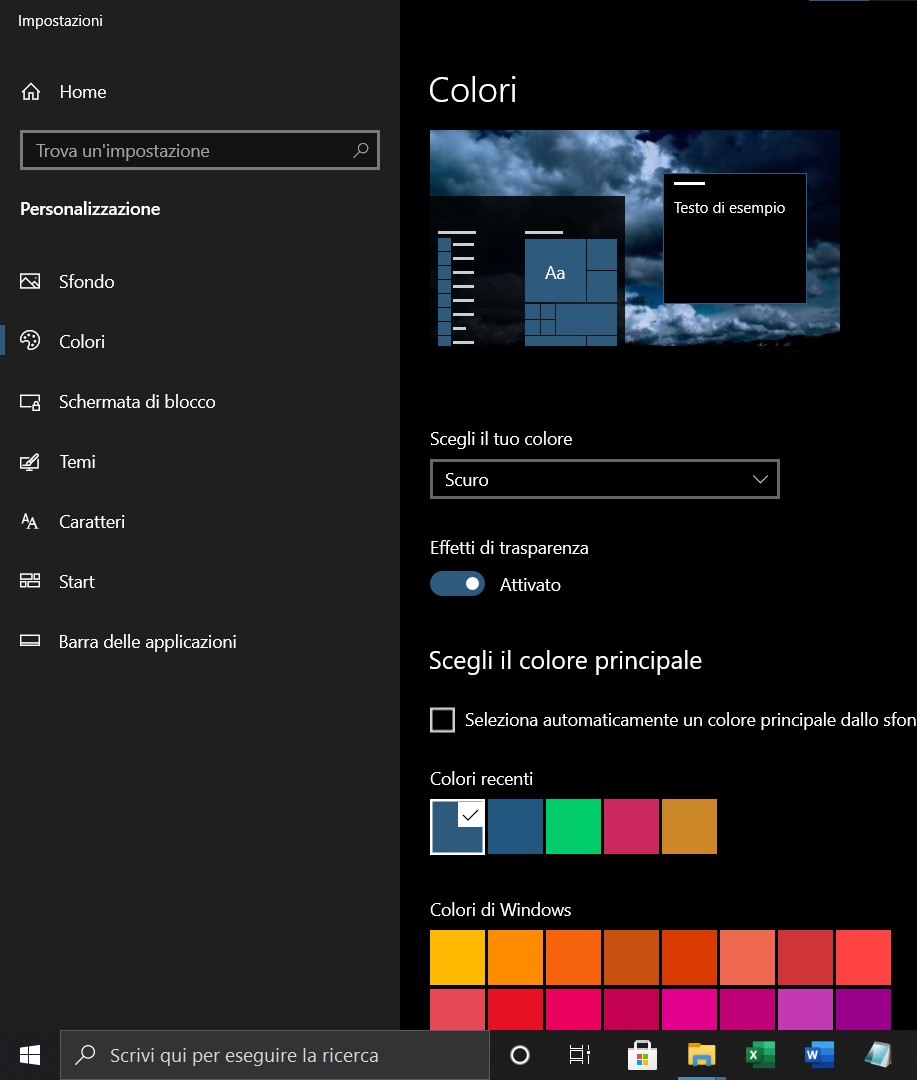Choose second-row third swatch, hot pink-red
Screen dimensions: 917x1080
click(573, 1010)
